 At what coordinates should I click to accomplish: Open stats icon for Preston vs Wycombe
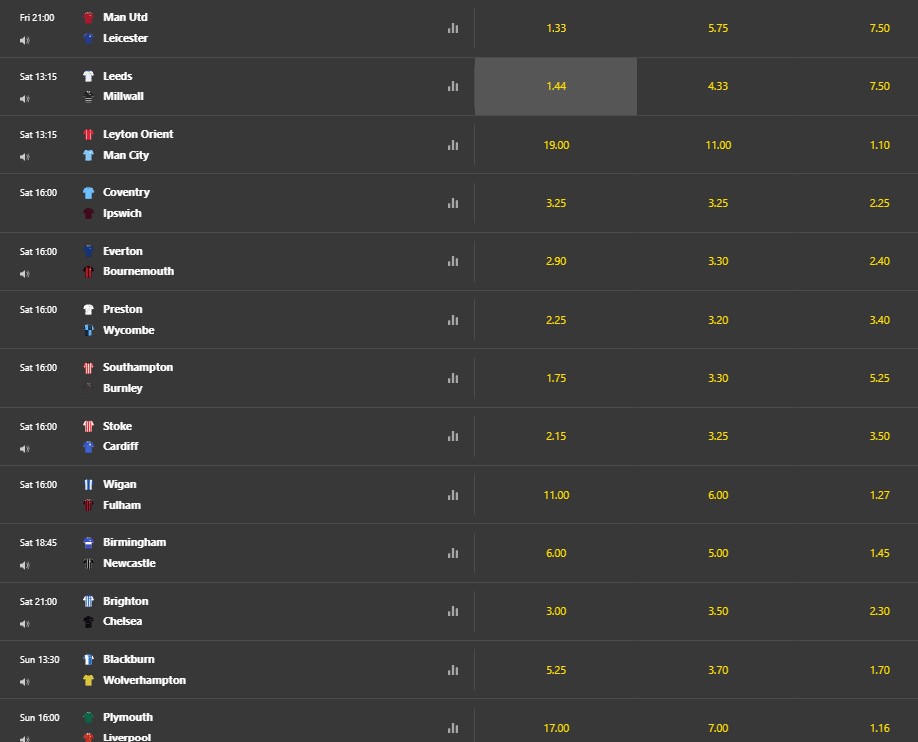[x=453, y=320]
